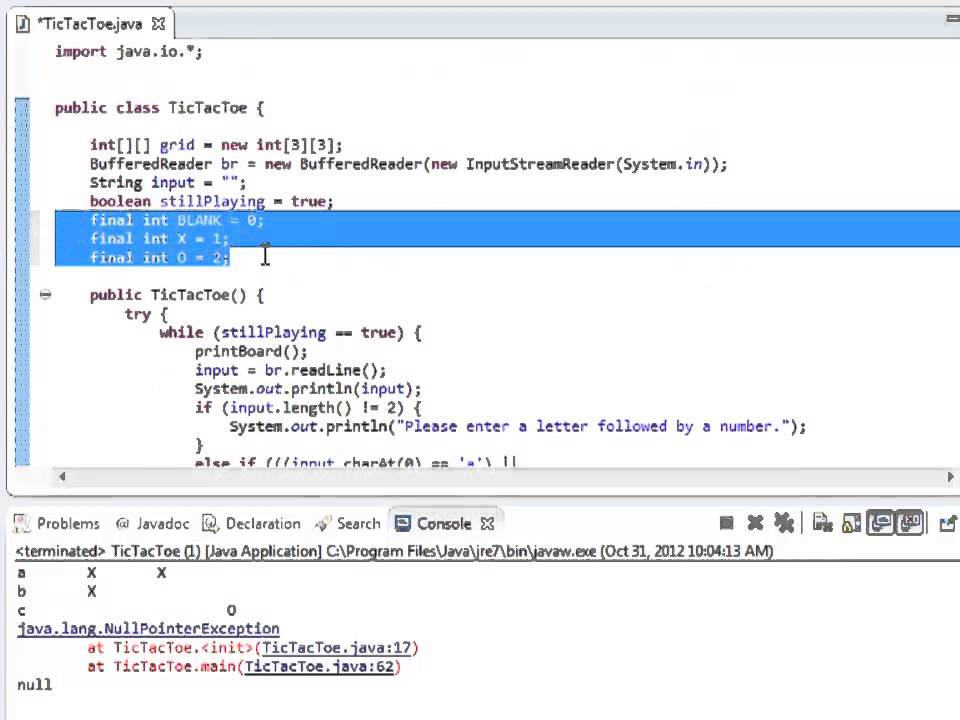Image resolution: width=960 pixels, height=720 pixels.
Task: Minimize the editor area using top-right icon
Action: coord(952,20)
